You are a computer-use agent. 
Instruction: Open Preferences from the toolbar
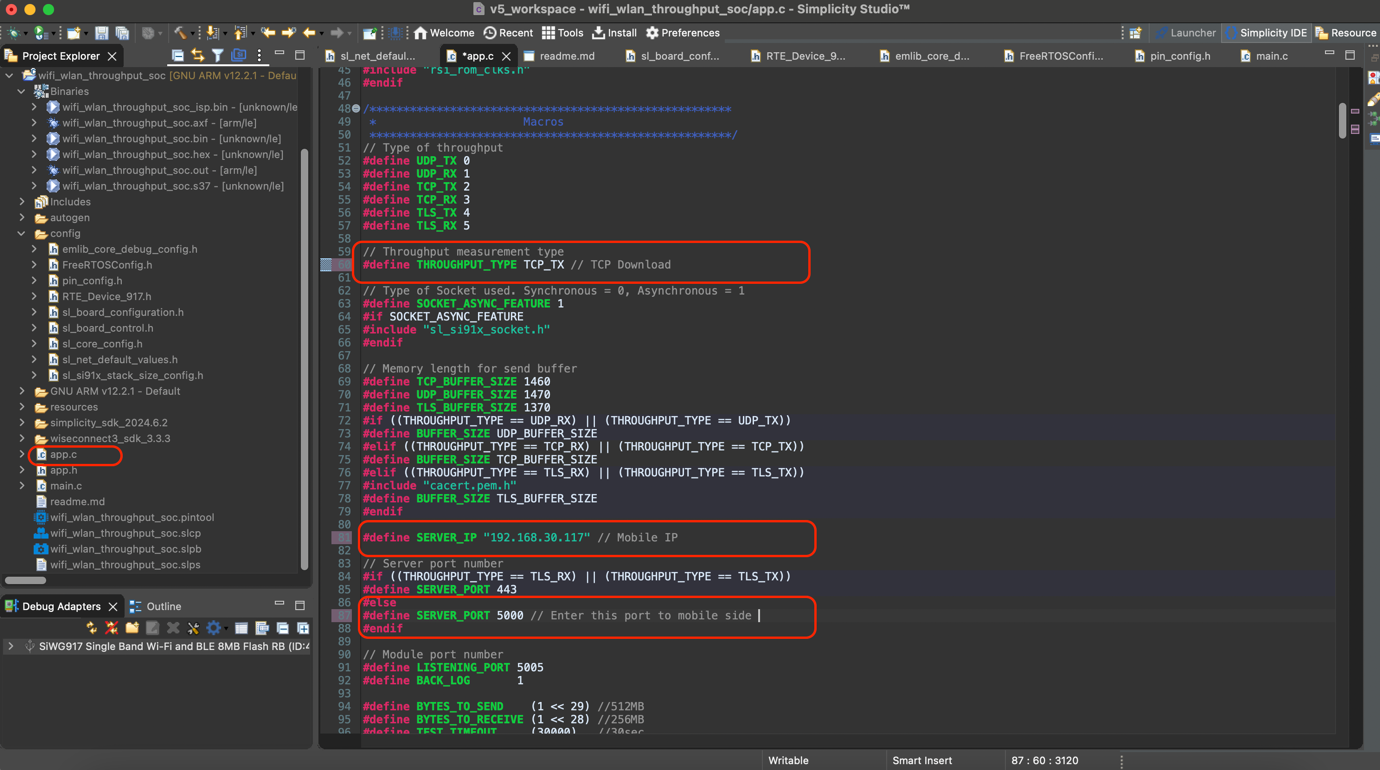[x=683, y=32]
